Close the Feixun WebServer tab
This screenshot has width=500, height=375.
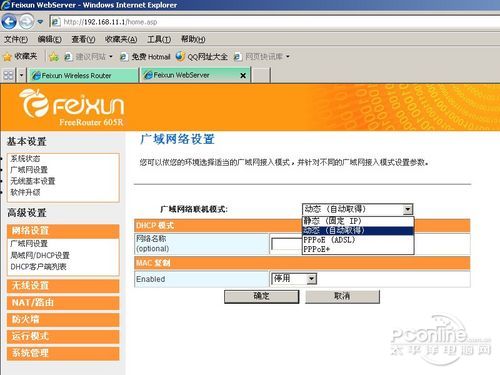pos(243,76)
